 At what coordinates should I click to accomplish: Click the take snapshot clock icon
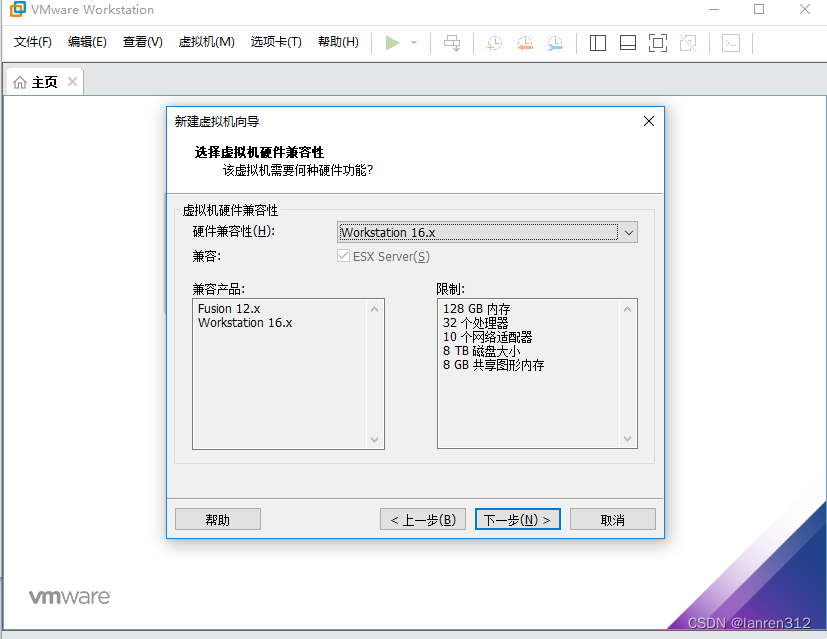pyautogui.click(x=494, y=43)
